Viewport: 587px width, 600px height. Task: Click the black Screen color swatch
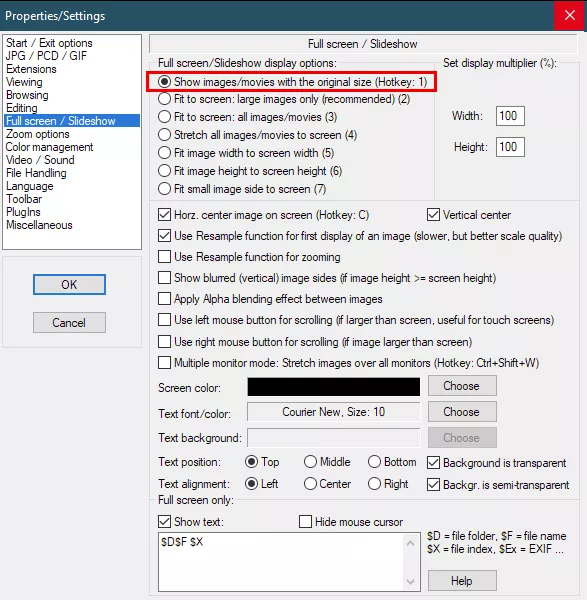pyautogui.click(x=334, y=387)
